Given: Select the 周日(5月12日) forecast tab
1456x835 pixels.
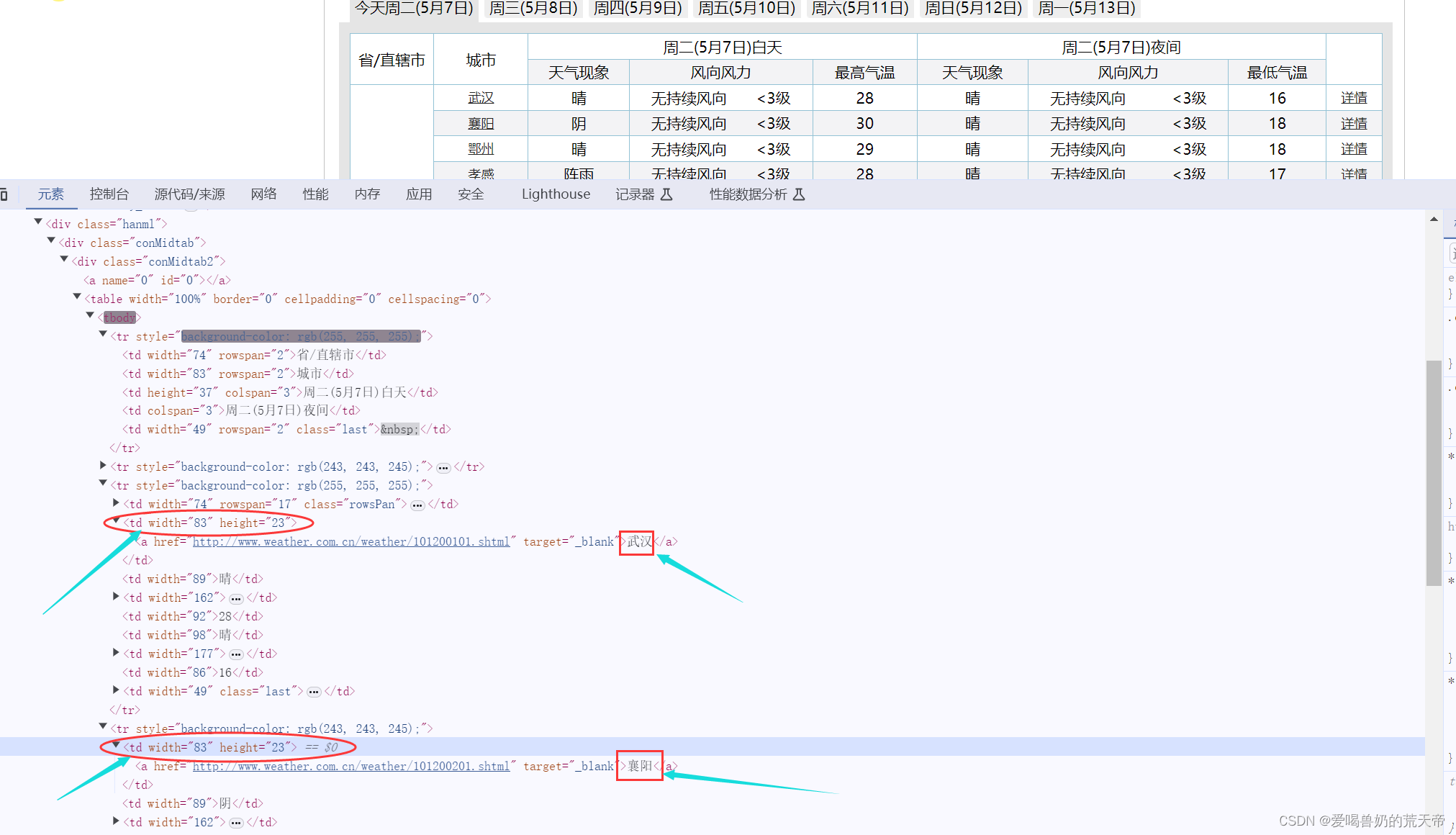Looking at the screenshot, I should [973, 8].
